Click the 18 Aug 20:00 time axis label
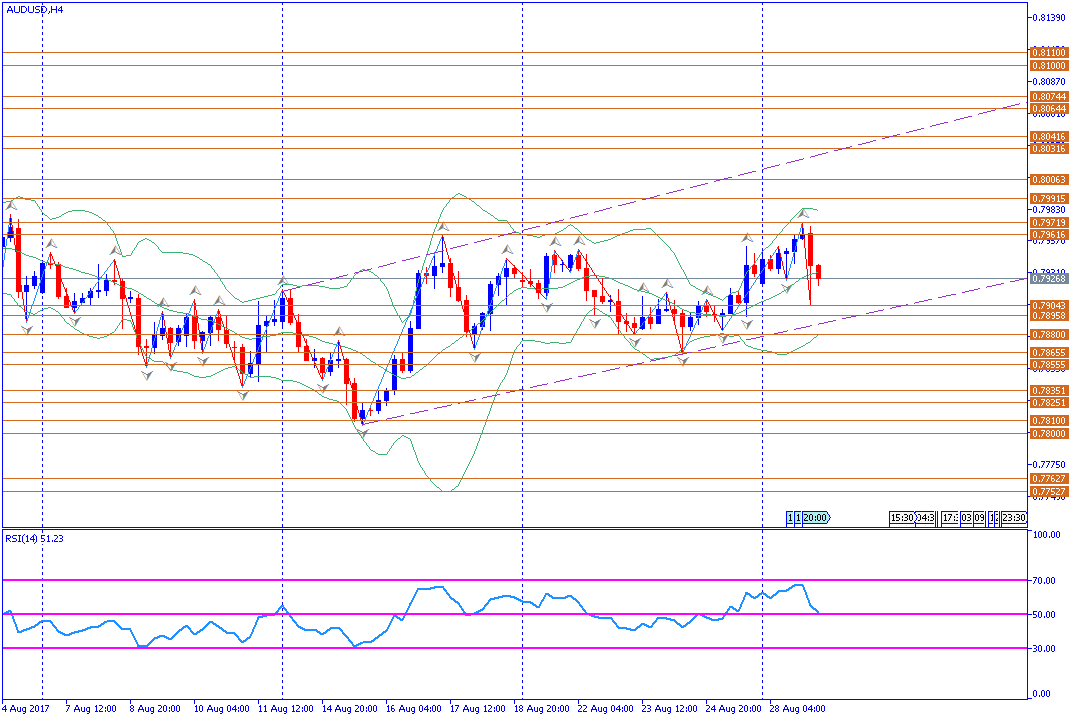This screenshot has width=1080, height=720. (543, 708)
